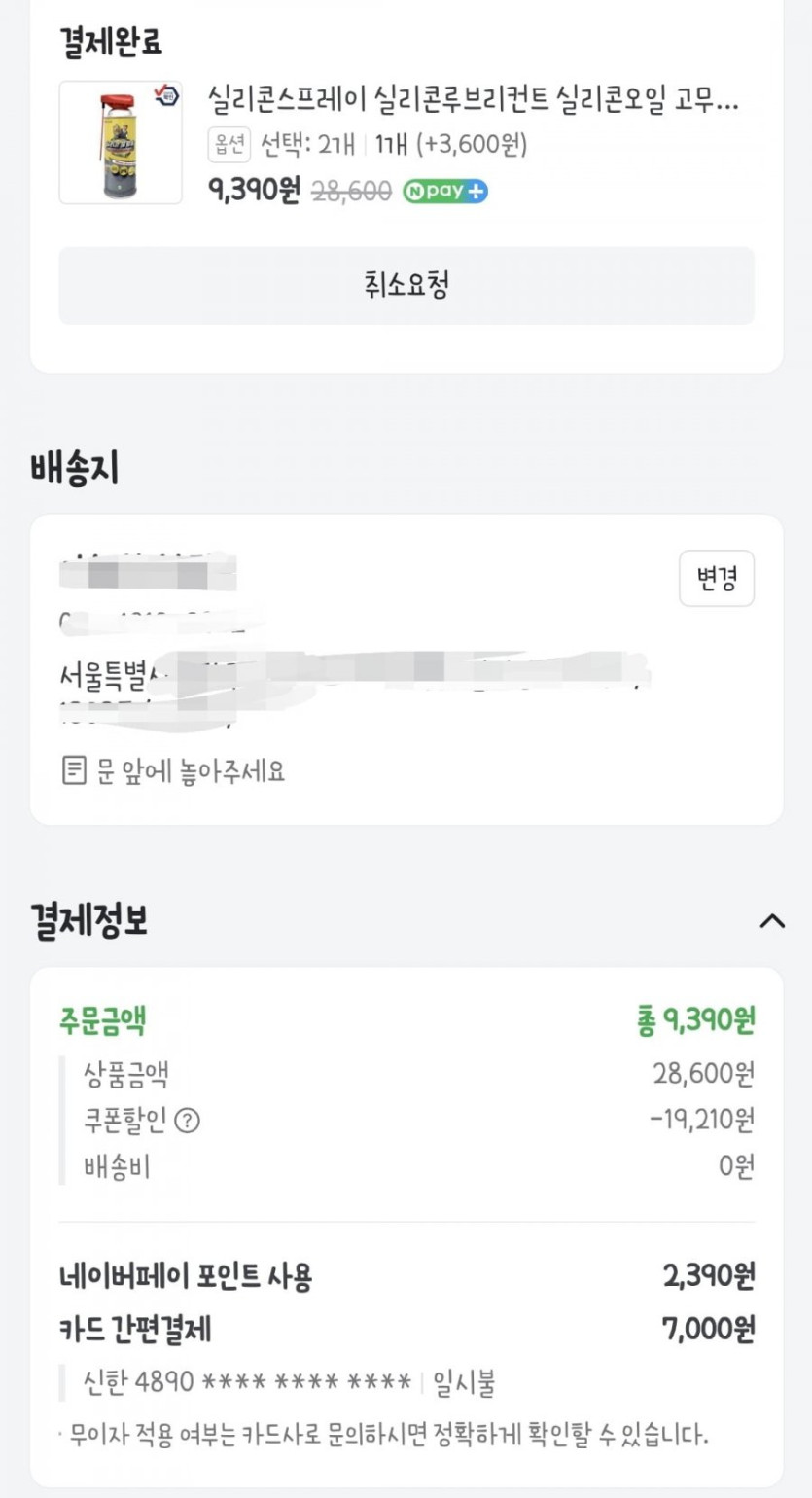The width and height of the screenshot is (812, 1498).
Task: Click the Npay plus badge icon
Action: pos(445,192)
